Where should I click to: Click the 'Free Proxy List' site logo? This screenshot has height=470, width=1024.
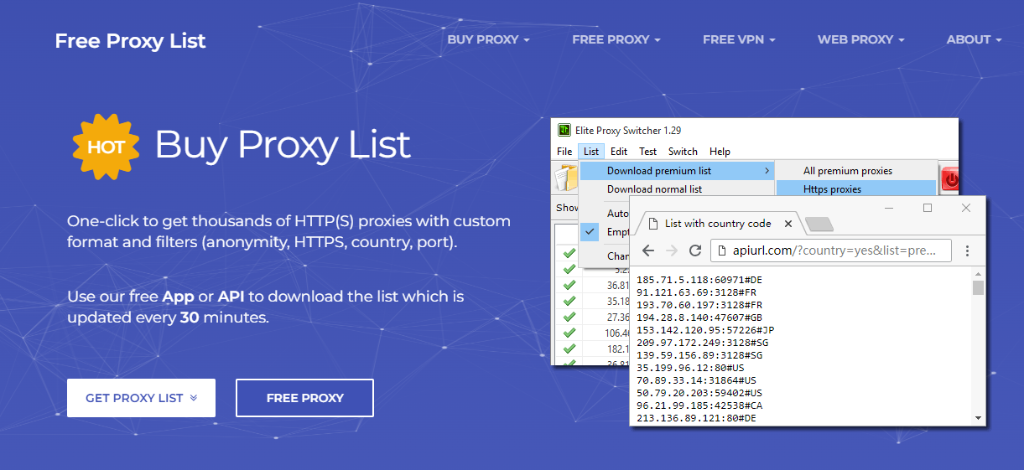(x=130, y=40)
